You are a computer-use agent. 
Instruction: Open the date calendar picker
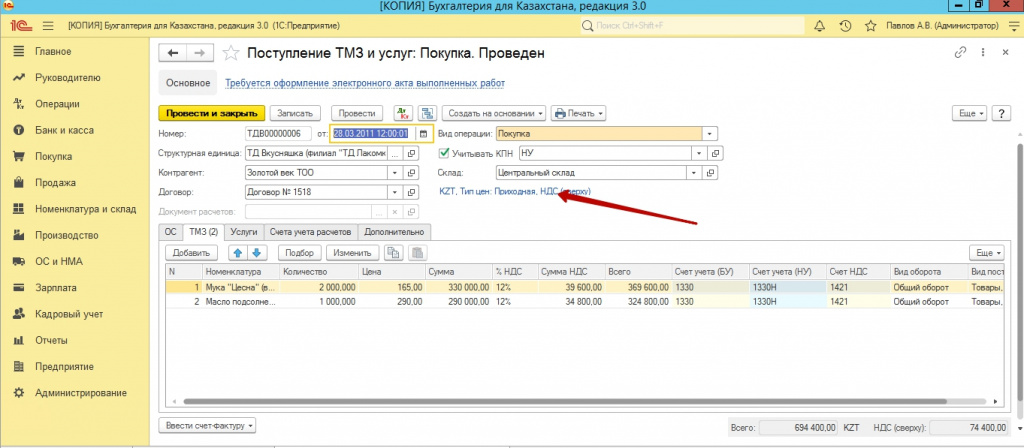(x=423, y=133)
